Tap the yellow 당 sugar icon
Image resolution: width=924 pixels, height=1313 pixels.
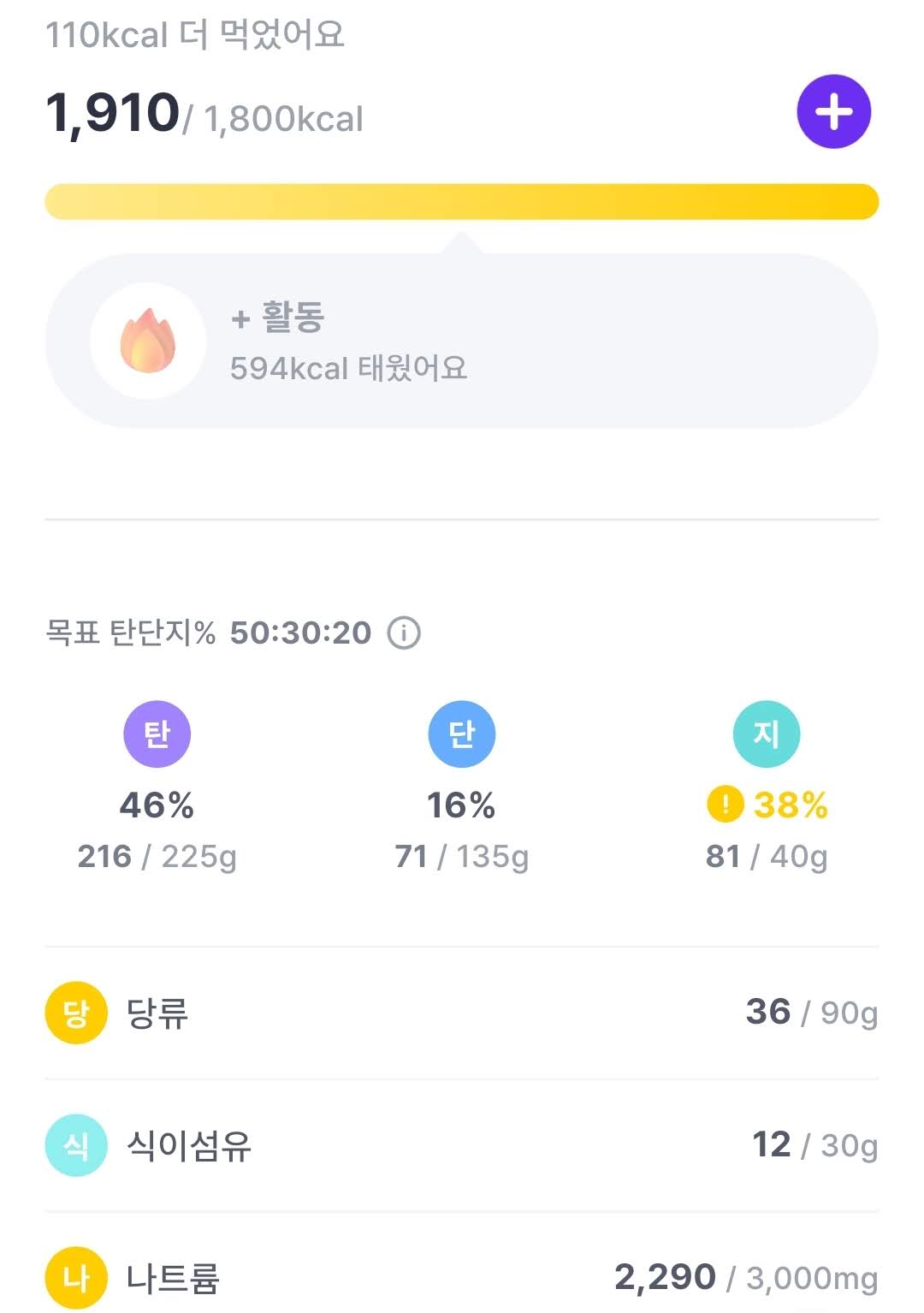click(76, 1013)
